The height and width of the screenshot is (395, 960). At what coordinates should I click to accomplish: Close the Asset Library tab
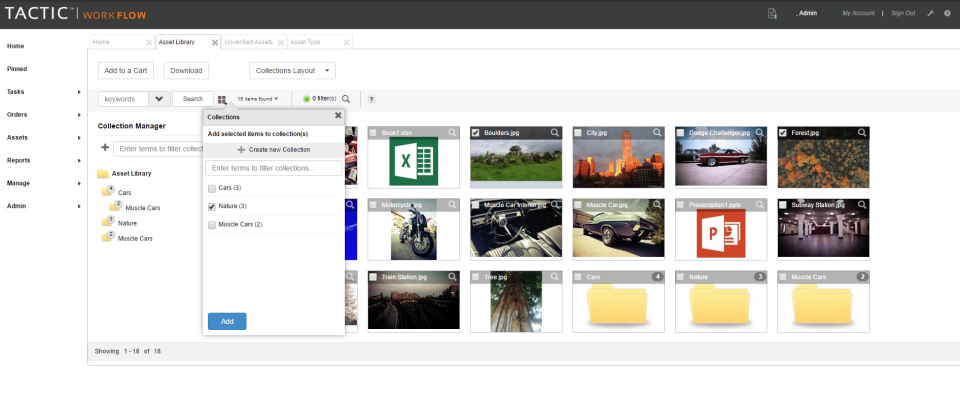(215, 43)
